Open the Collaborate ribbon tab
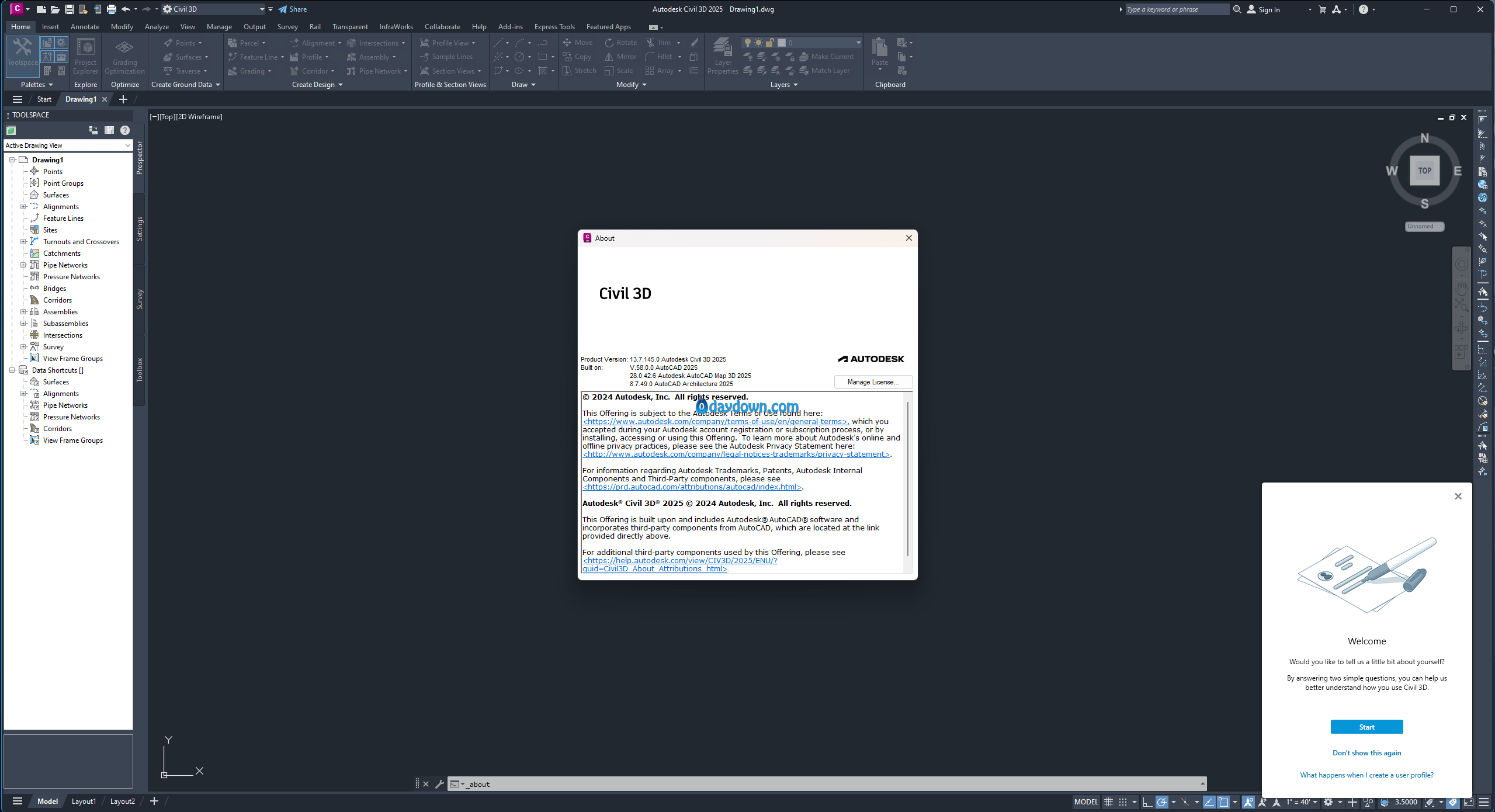The image size is (1495, 812). pos(442,27)
